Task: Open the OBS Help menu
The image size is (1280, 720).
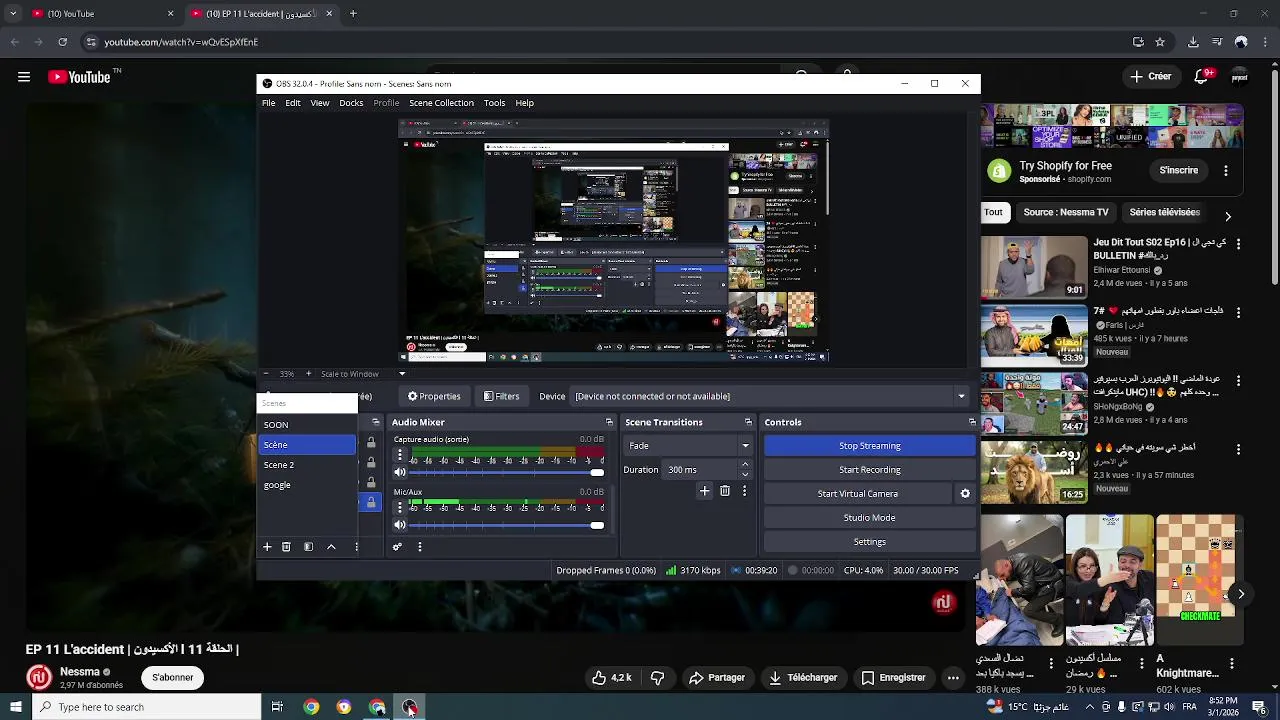Action: (524, 103)
